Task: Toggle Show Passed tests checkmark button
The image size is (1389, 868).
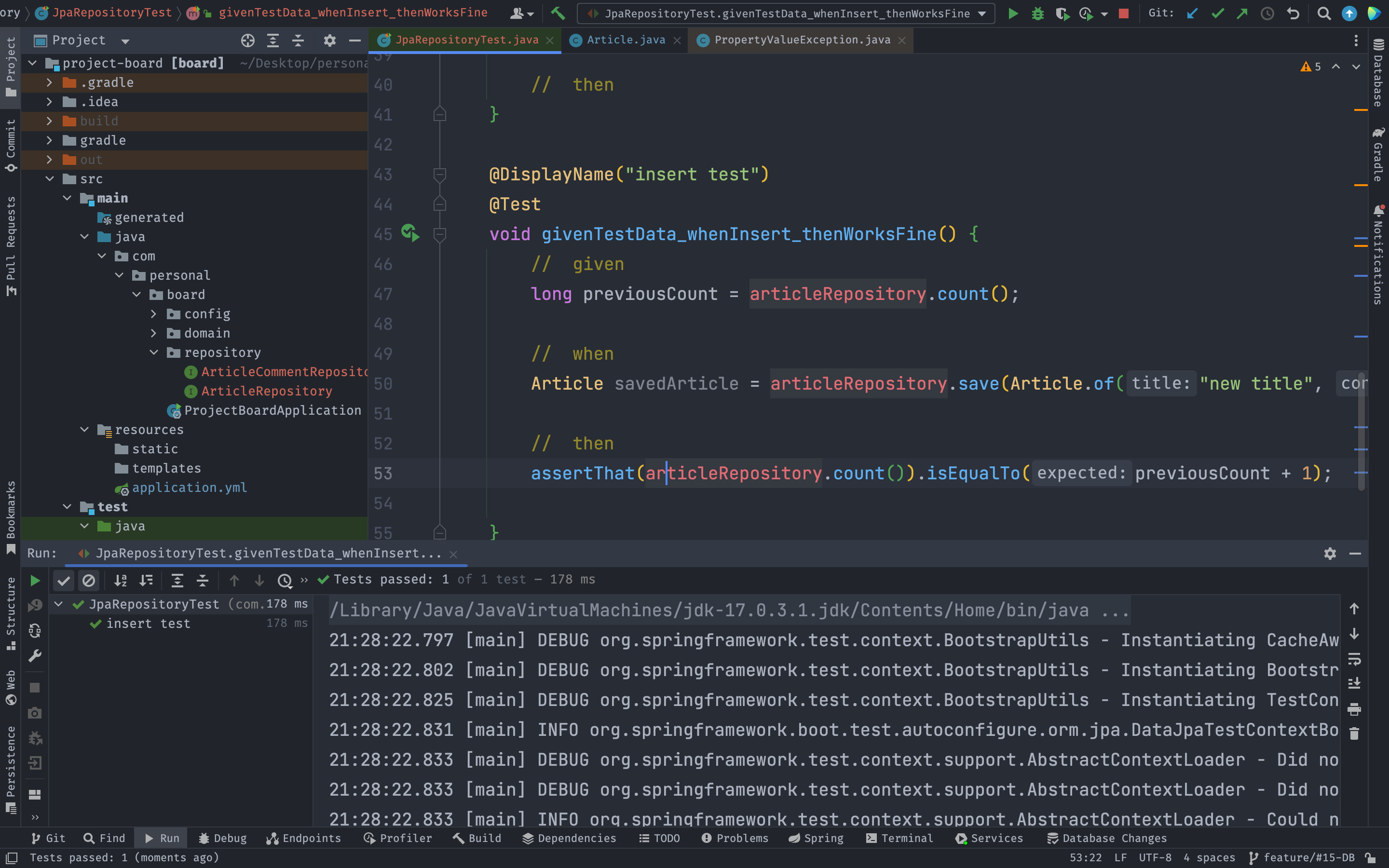Action: 64,581
